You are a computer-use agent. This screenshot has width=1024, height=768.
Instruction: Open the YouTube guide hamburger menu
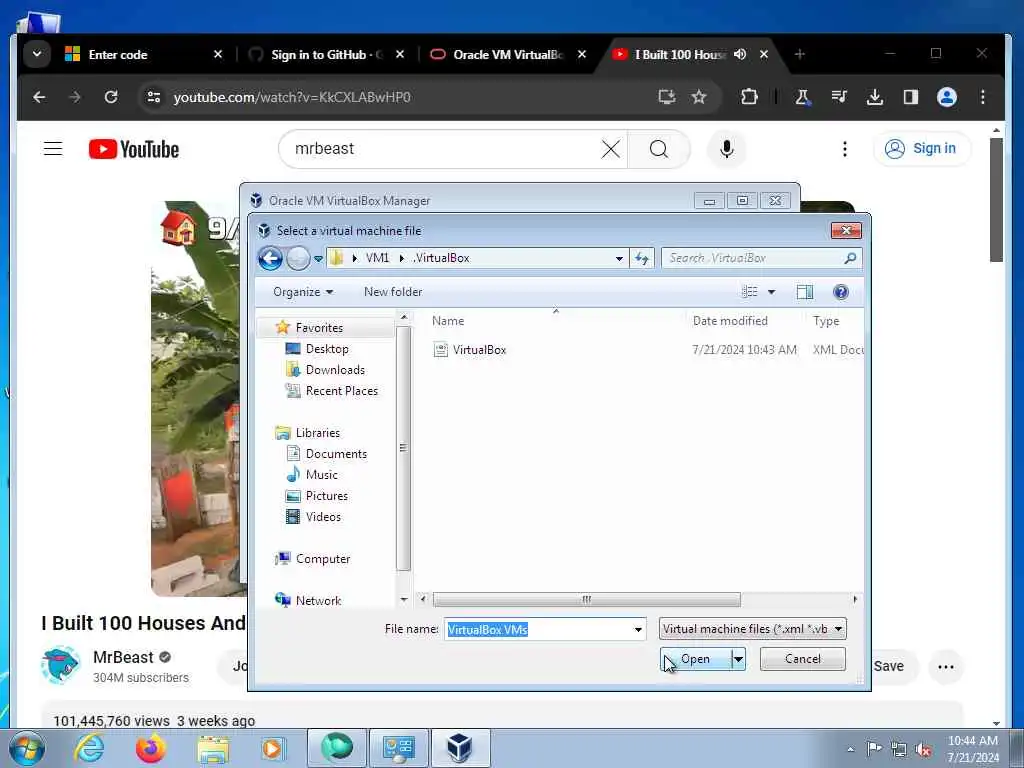click(x=53, y=149)
